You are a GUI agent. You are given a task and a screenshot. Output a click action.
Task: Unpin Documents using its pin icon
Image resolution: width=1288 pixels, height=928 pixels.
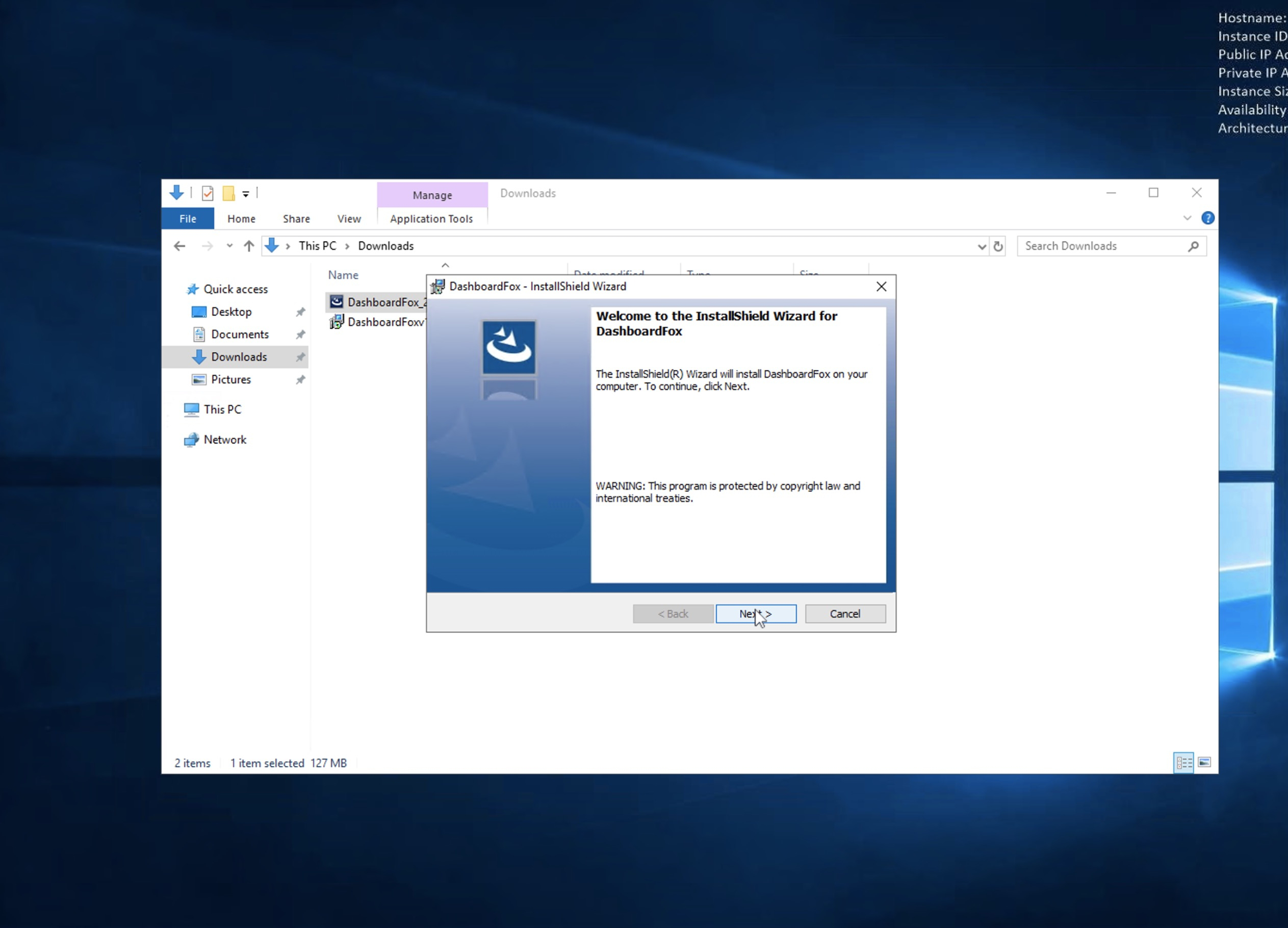tap(300, 334)
